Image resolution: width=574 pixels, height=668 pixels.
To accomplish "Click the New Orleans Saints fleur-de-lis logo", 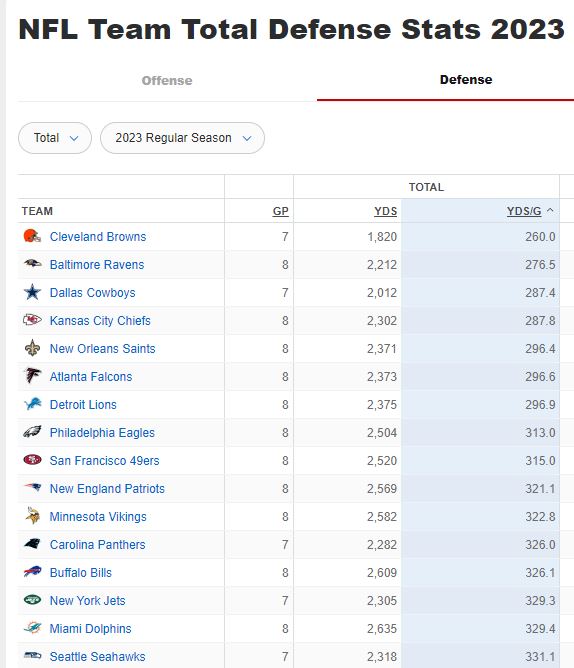I will point(32,348).
